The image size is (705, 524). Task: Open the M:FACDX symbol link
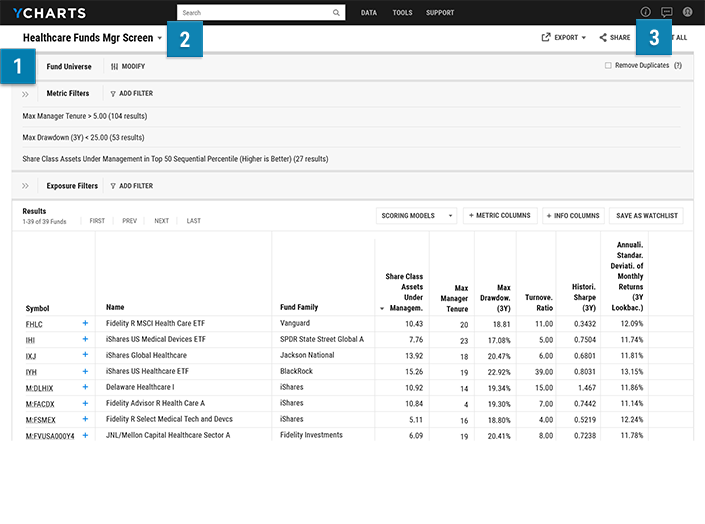click(x=40, y=404)
